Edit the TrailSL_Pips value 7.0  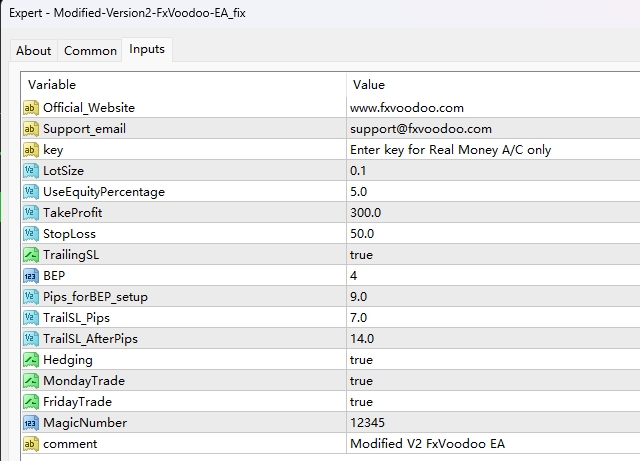point(493,318)
